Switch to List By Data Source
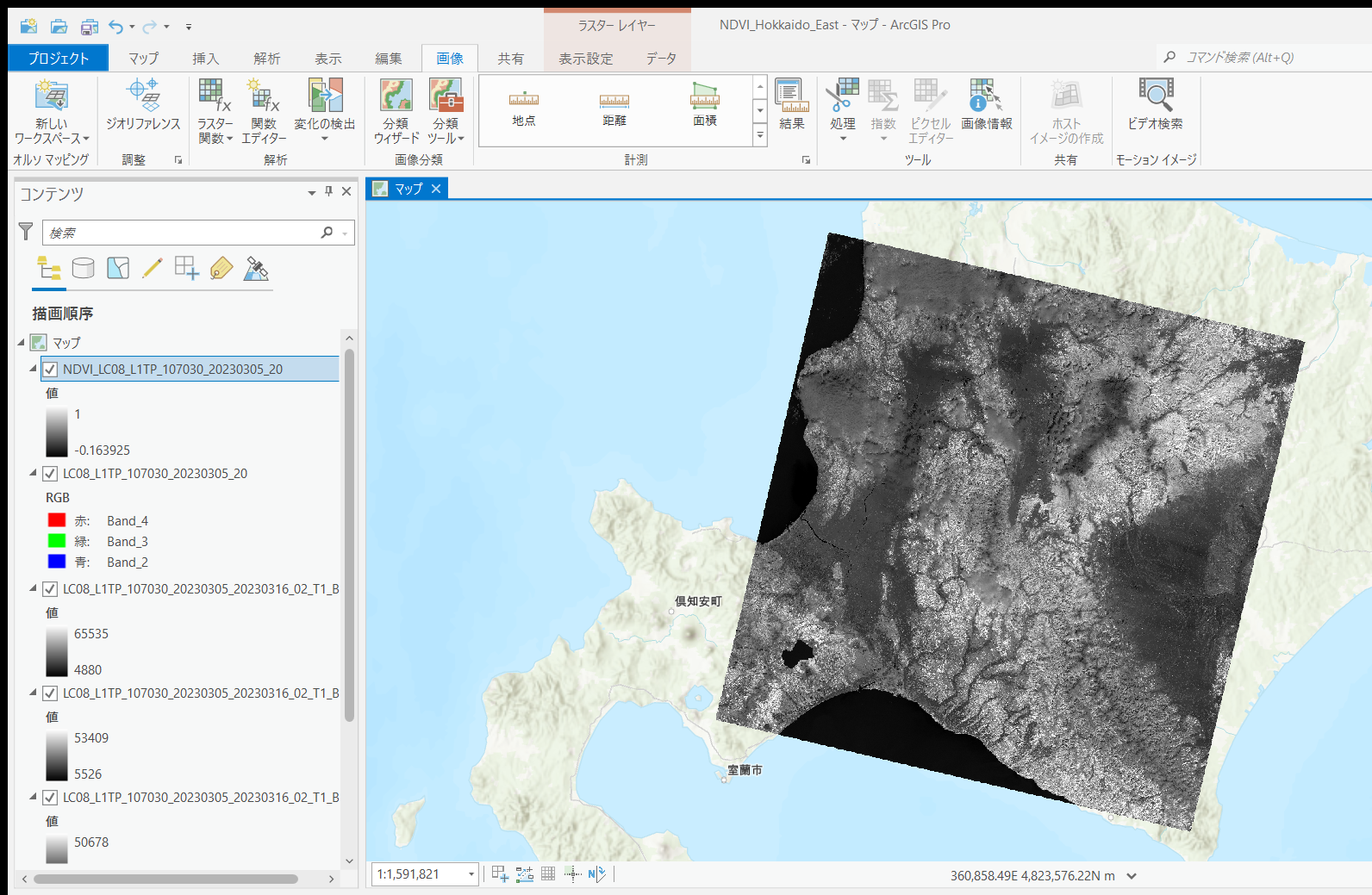 click(x=84, y=269)
